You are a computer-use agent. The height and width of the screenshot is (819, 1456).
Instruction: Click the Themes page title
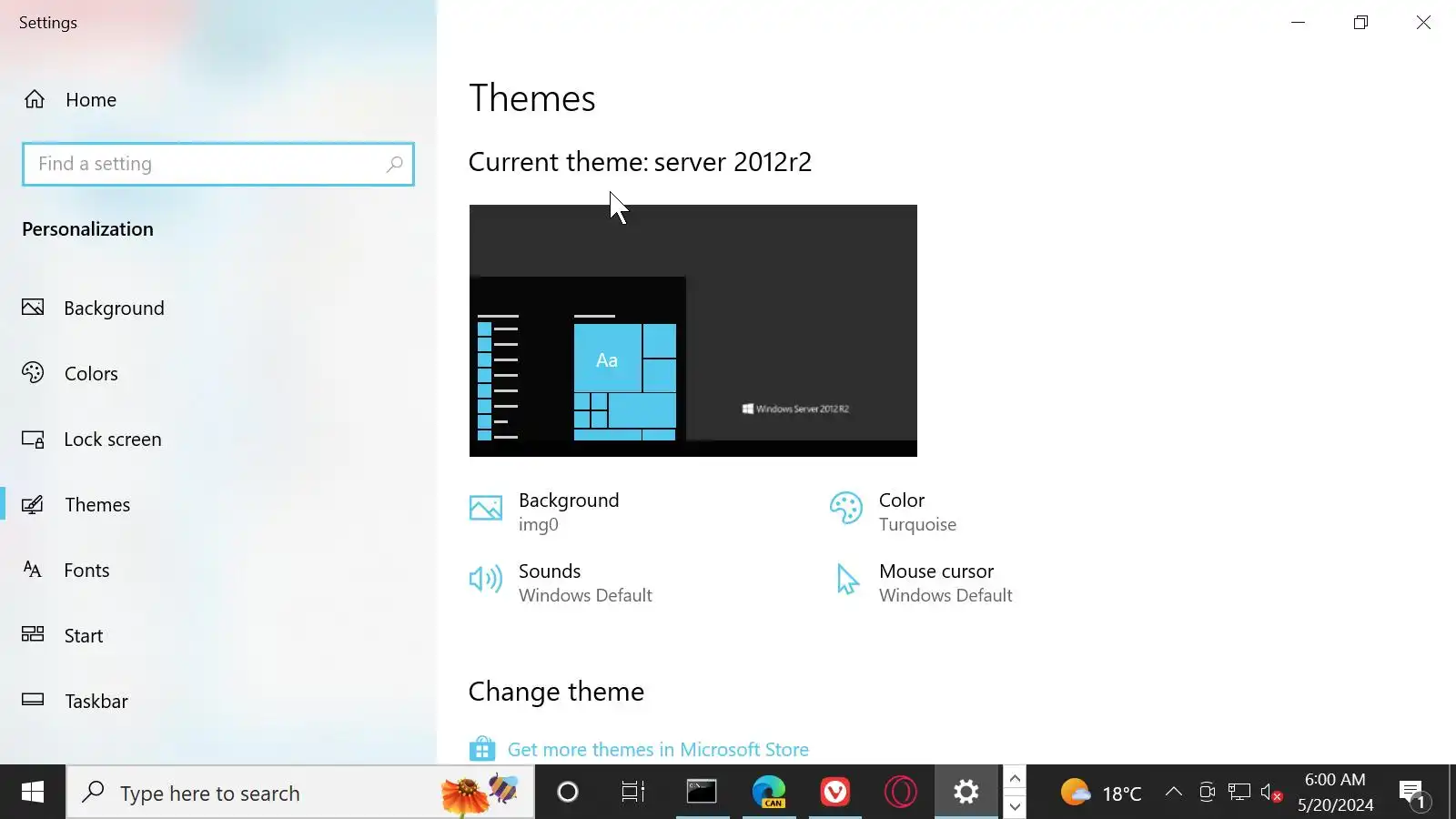pos(532,97)
